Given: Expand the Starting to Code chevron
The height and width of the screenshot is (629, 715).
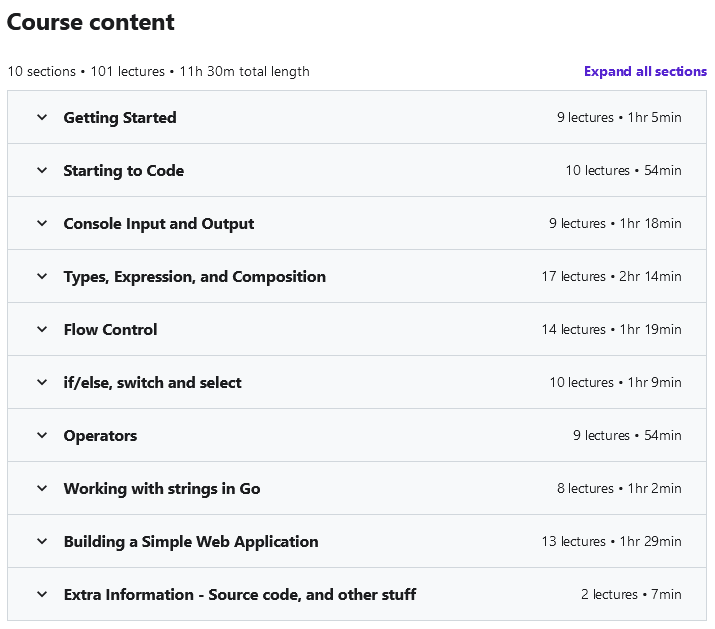Looking at the screenshot, I should tap(42, 170).
